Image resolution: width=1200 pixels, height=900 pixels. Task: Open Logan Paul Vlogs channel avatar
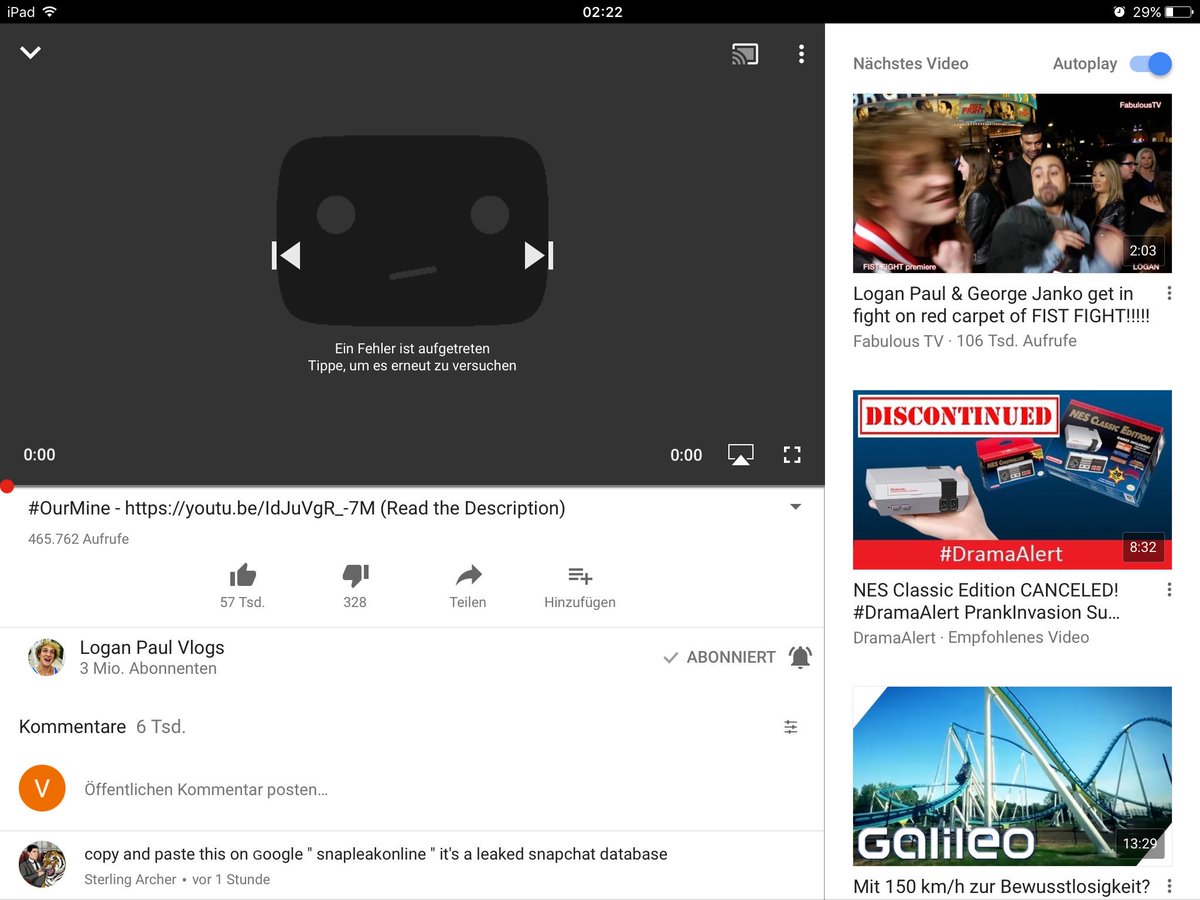46,657
